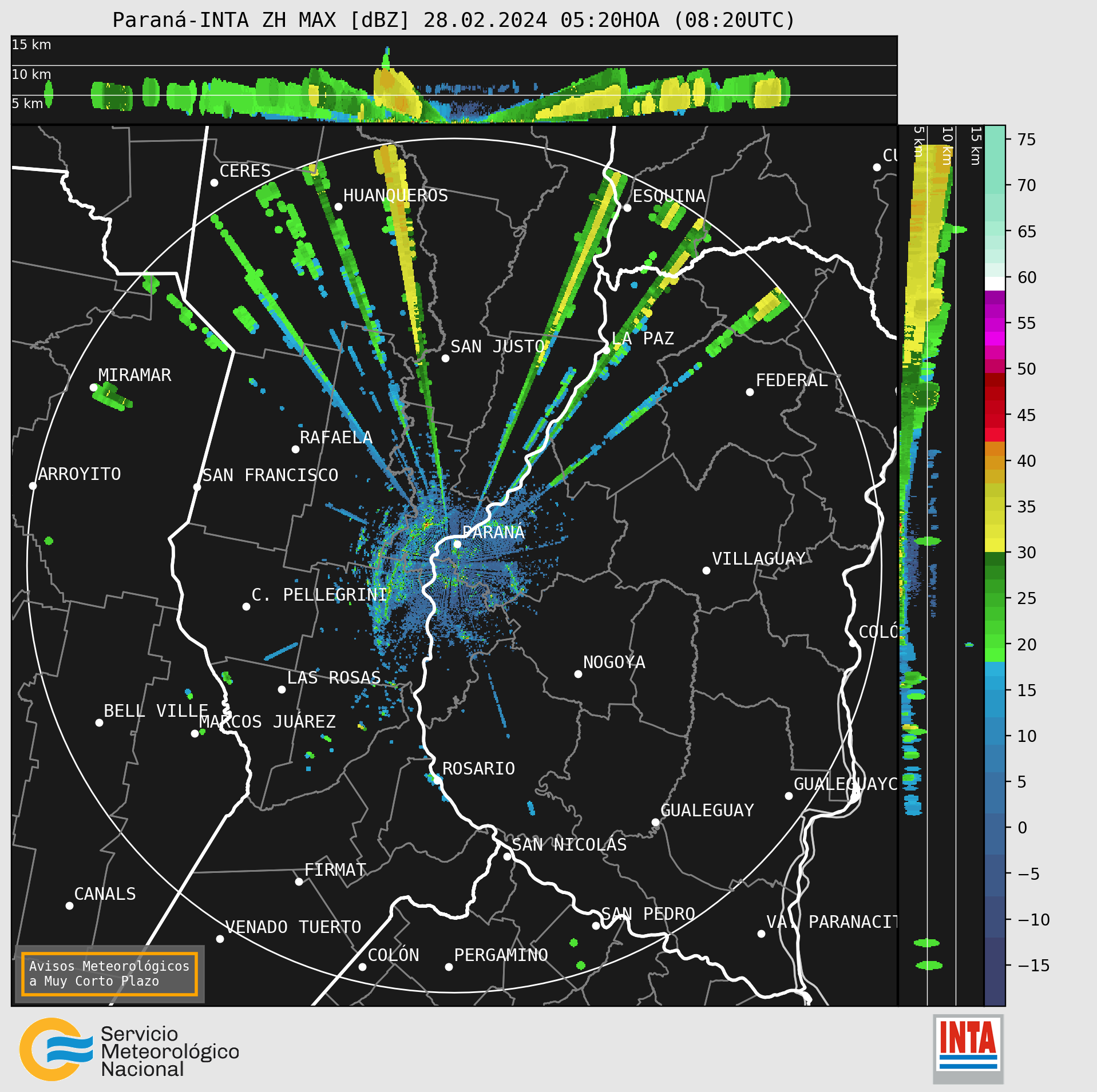Click the ROSARIO city label
Screen dimensions: 1097x1092
coord(478,769)
